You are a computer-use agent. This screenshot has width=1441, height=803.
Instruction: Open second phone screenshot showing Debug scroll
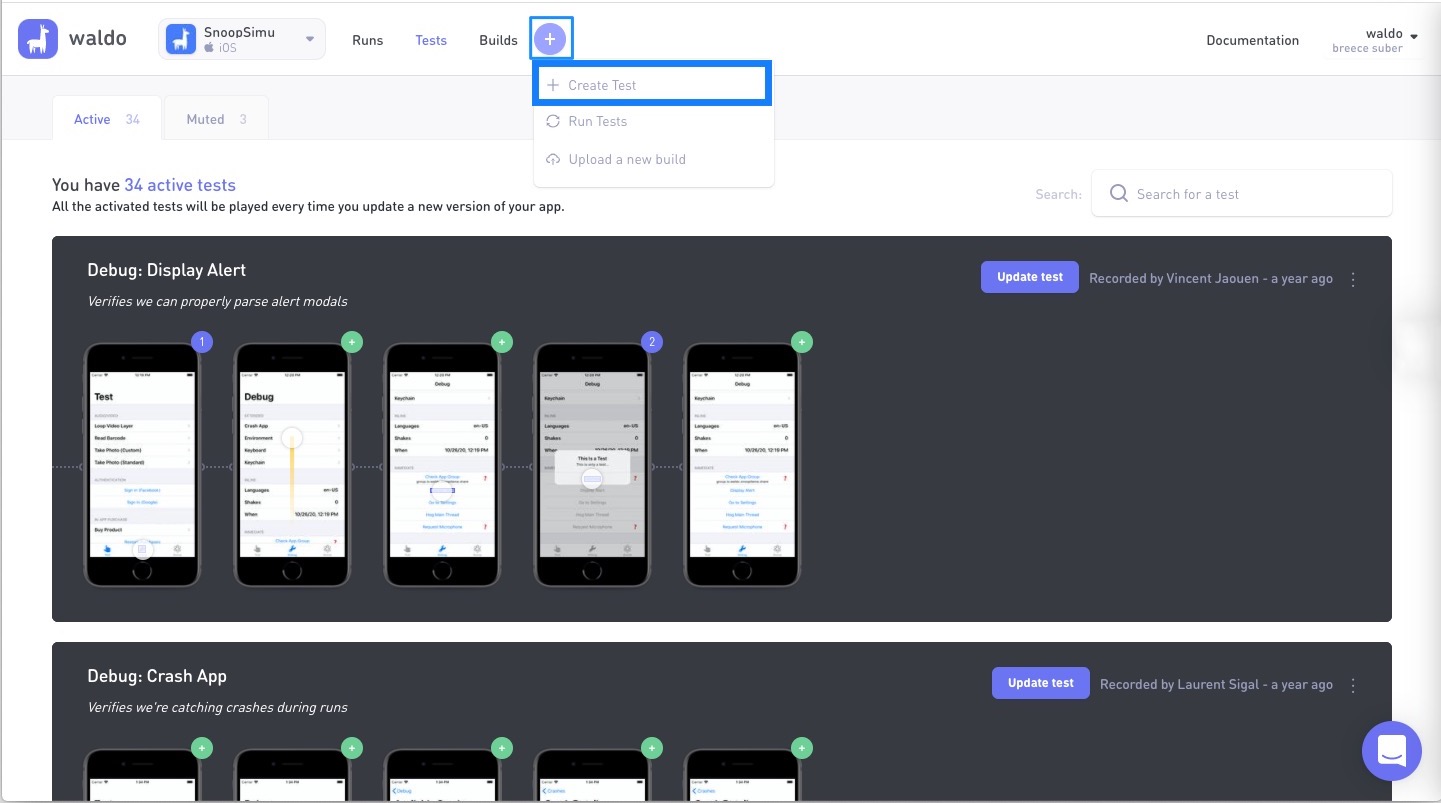click(292, 465)
